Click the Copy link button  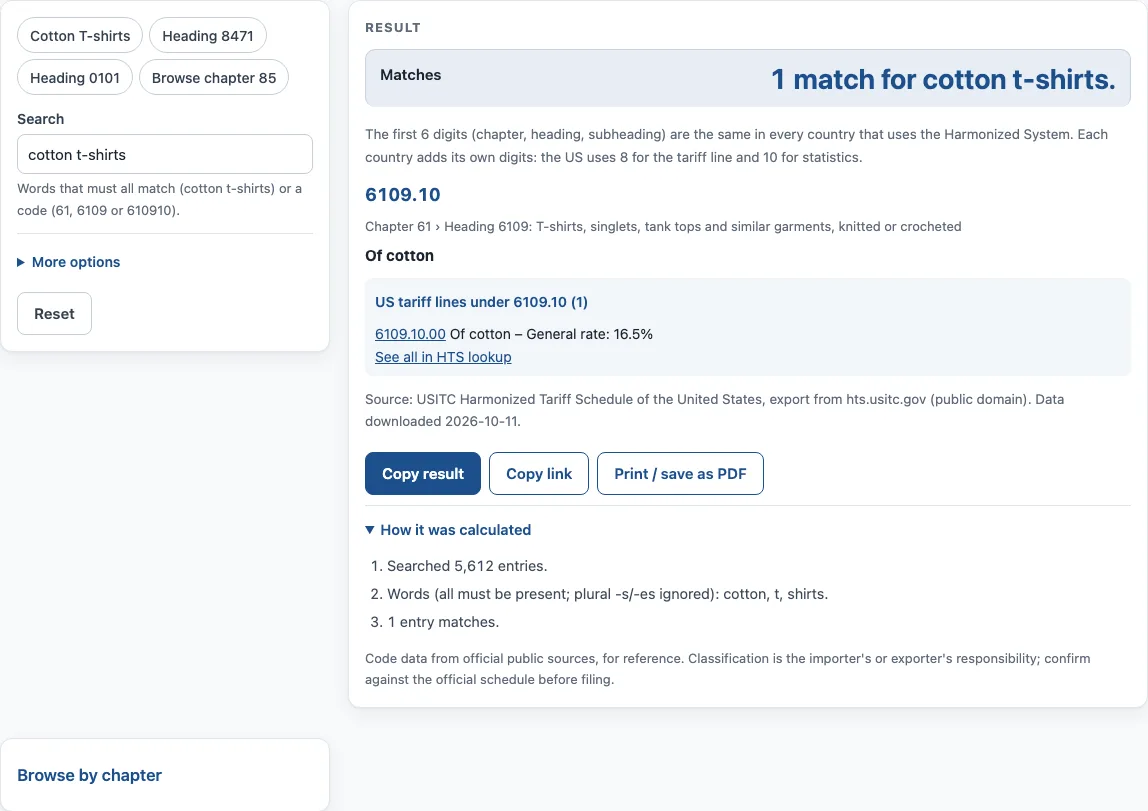pyautogui.click(x=539, y=474)
